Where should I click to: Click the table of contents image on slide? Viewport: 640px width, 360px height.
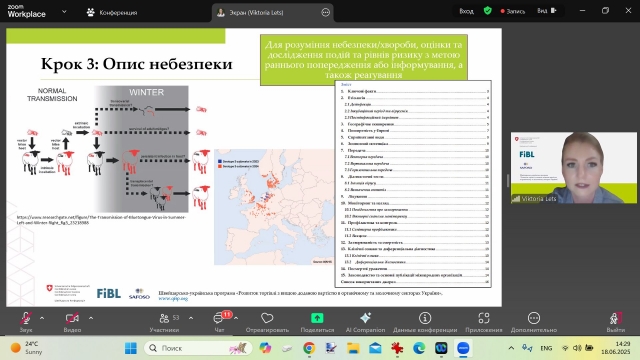pos(413,184)
